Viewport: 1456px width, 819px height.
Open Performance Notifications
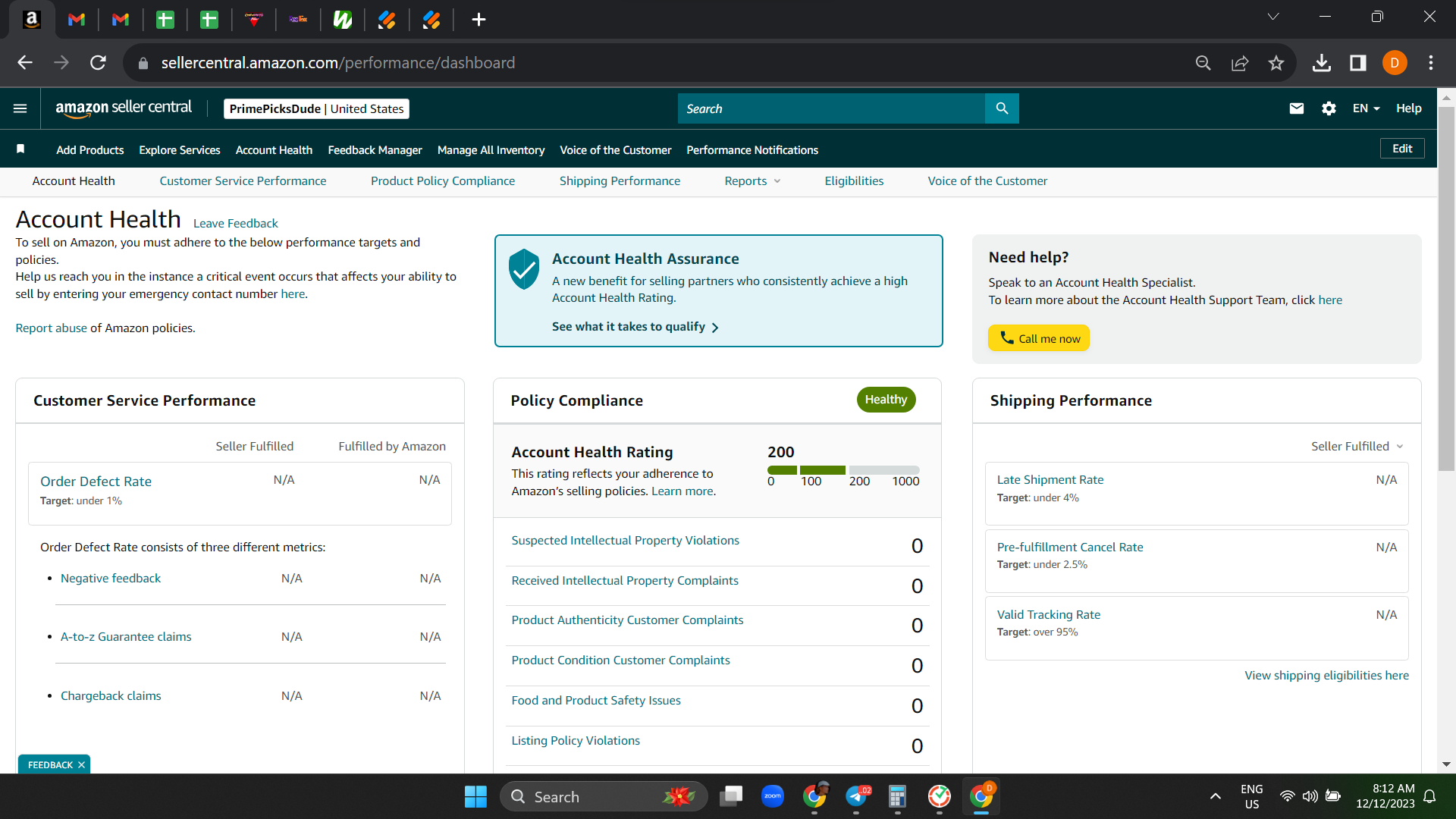tap(752, 150)
